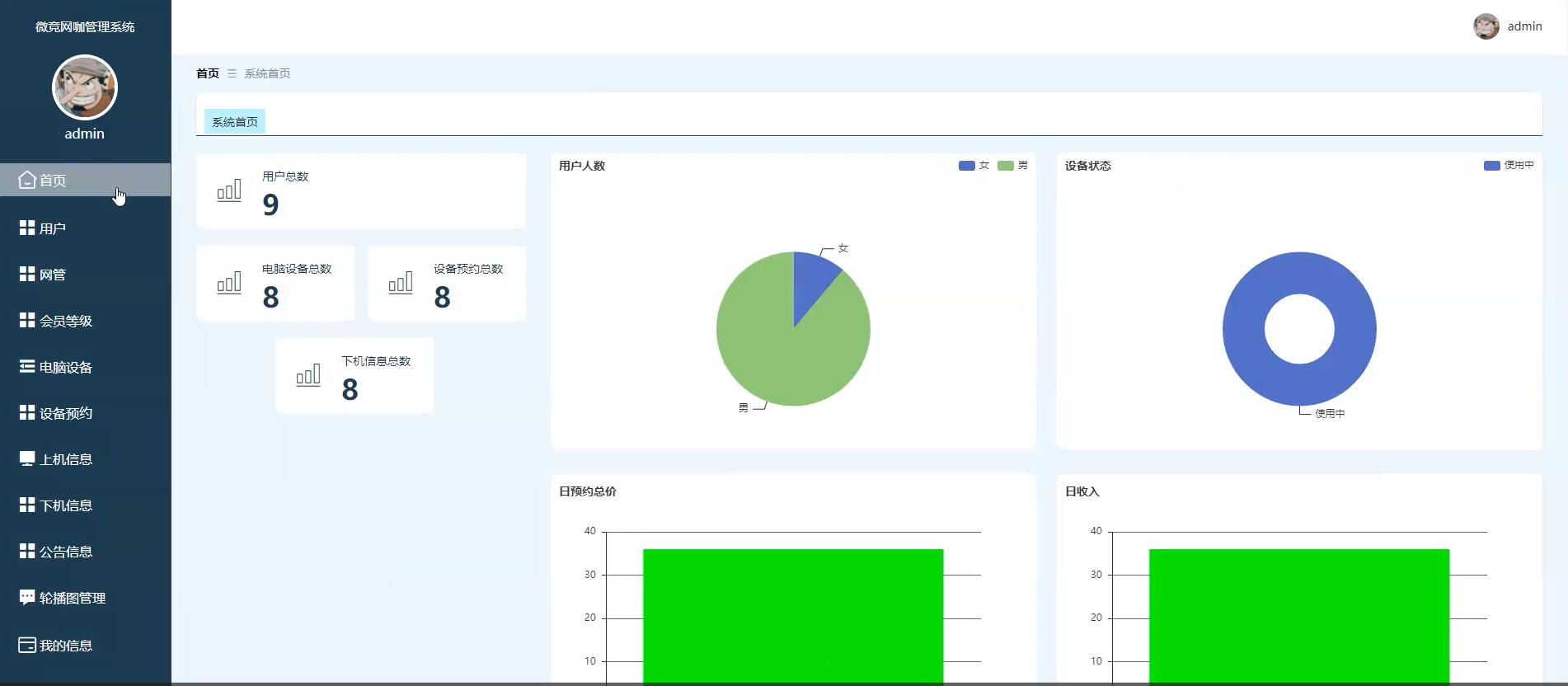Click the 下机信息总数 label
The image size is (1568, 686).
click(376, 361)
